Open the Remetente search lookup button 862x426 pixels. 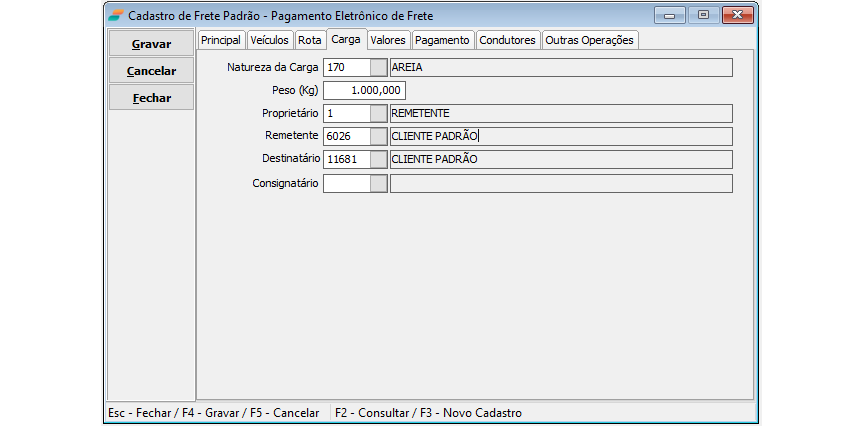coord(379,137)
